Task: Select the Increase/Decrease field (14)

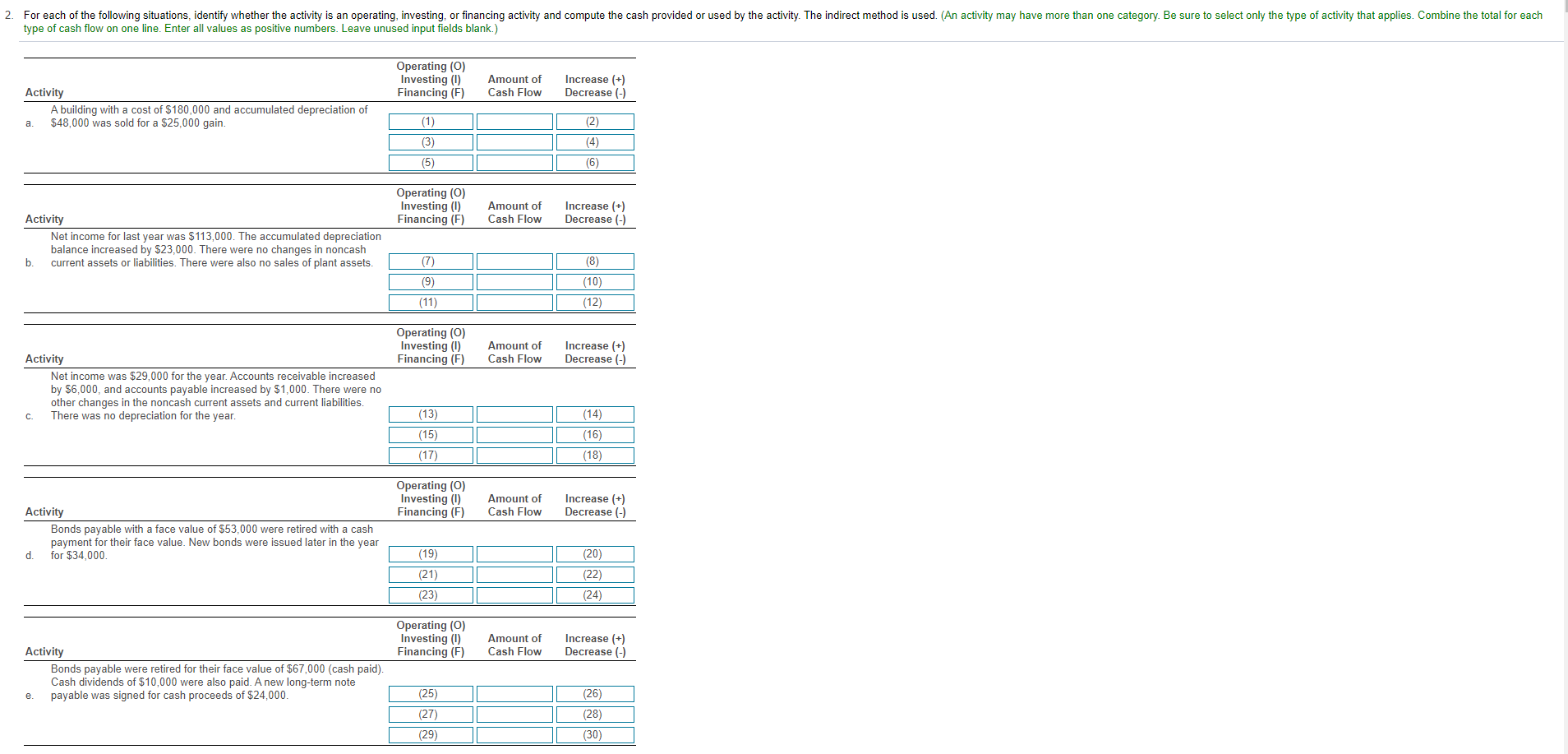Action: pos(594,414)
